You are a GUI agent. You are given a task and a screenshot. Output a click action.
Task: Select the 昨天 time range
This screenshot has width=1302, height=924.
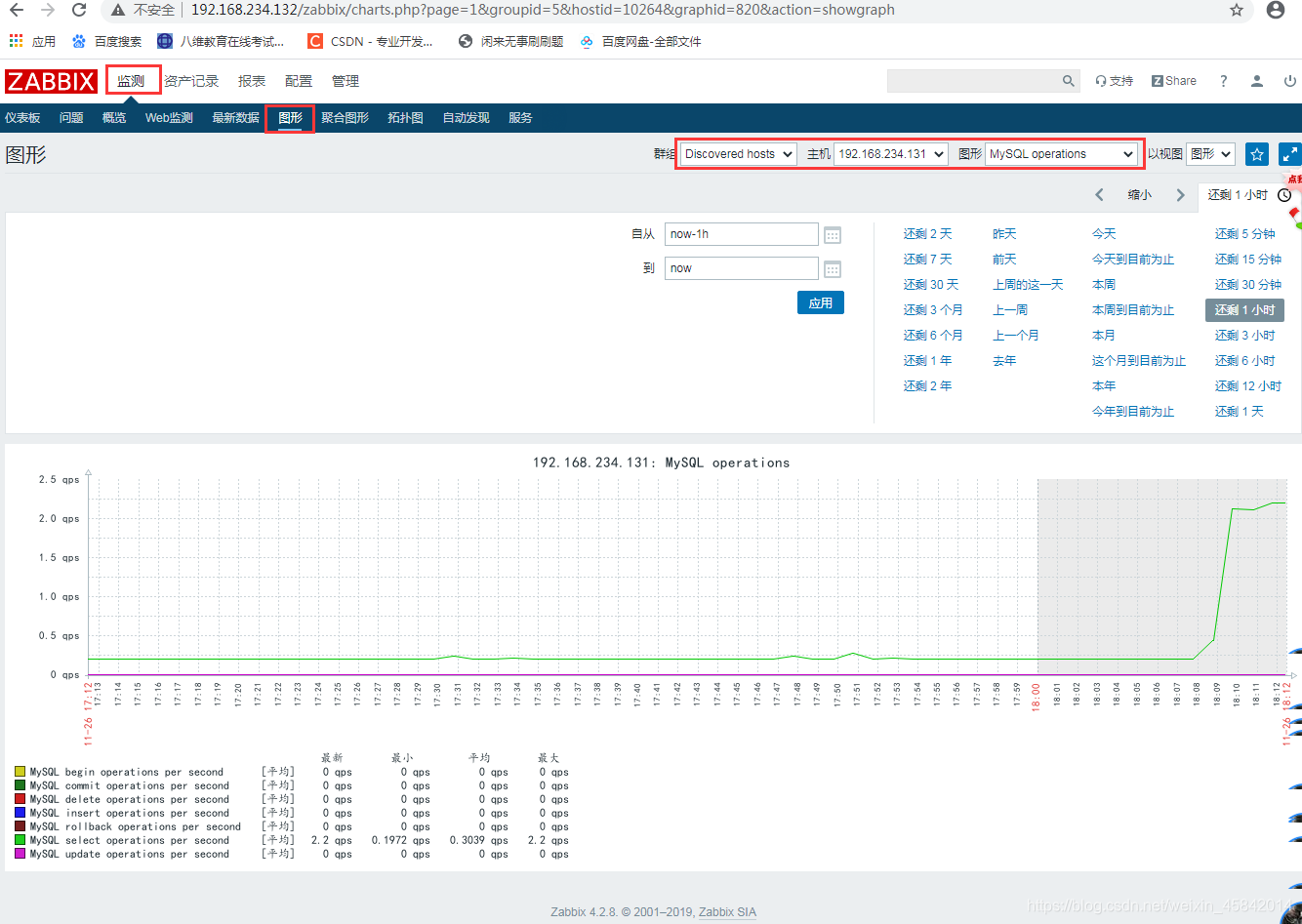click(x=1004, y=234)
